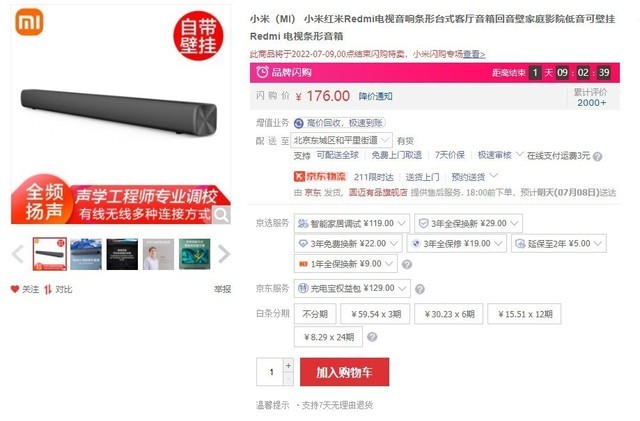Click 加入购物车 add to cart button
The image size is (640, 421).
pyautogui.click(x=344, y=372)
